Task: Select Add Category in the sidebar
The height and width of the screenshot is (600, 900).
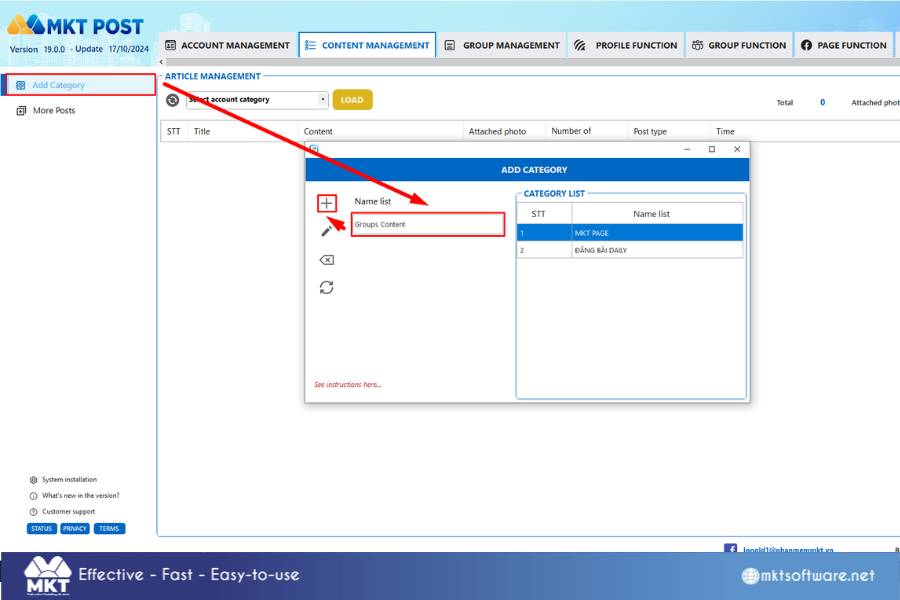Action: (x=80, y=85)
